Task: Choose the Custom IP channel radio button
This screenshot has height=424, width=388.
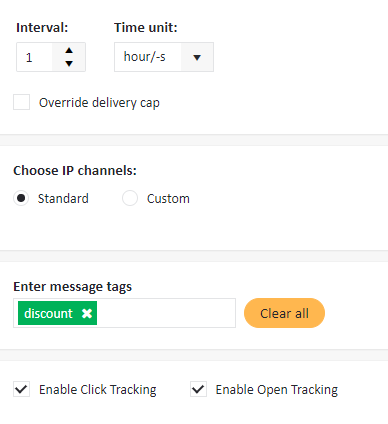Action: point(130,198)
